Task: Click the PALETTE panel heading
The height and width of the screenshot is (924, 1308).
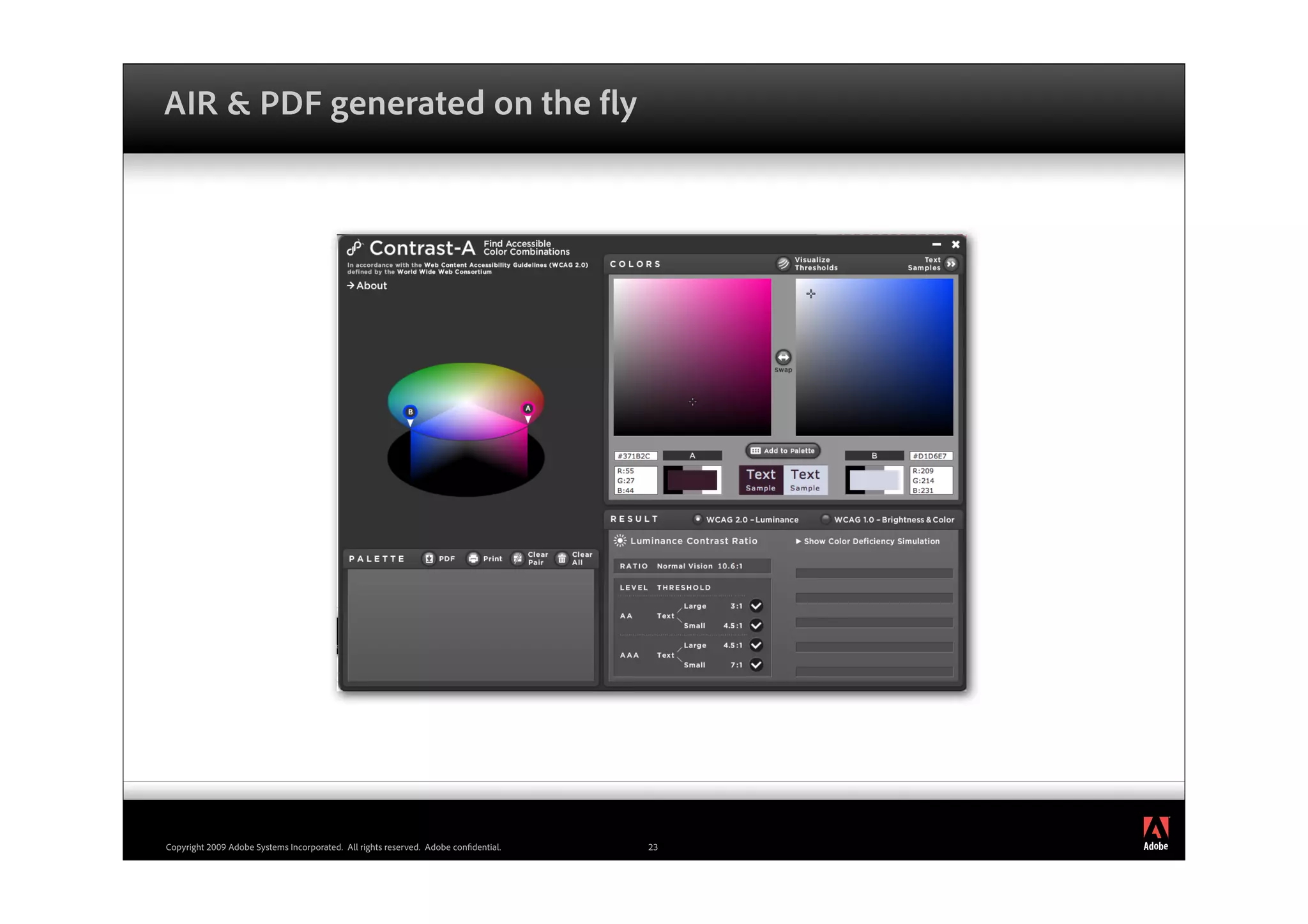Action: [377, 559]
